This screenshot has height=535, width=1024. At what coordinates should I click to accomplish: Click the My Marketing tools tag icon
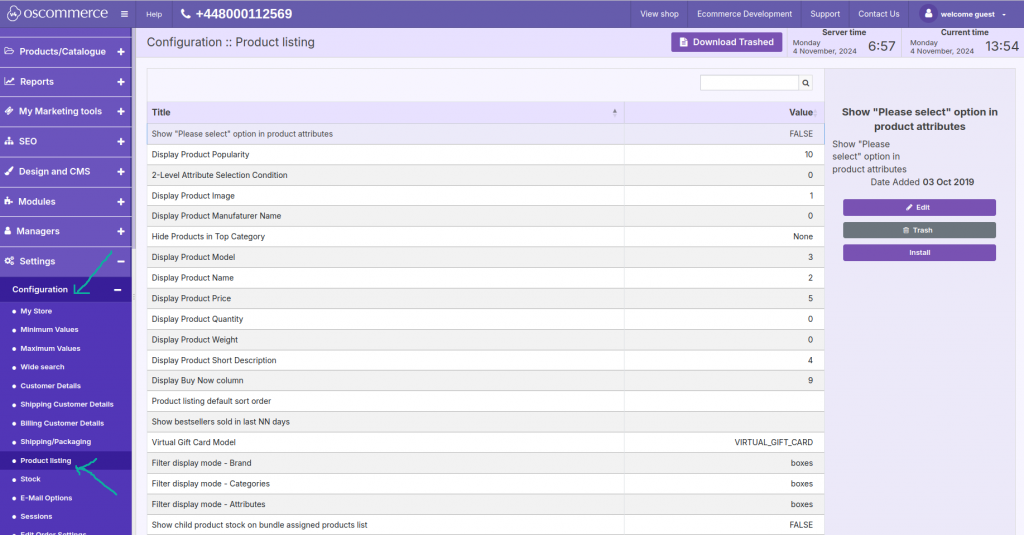click(8, 111)
